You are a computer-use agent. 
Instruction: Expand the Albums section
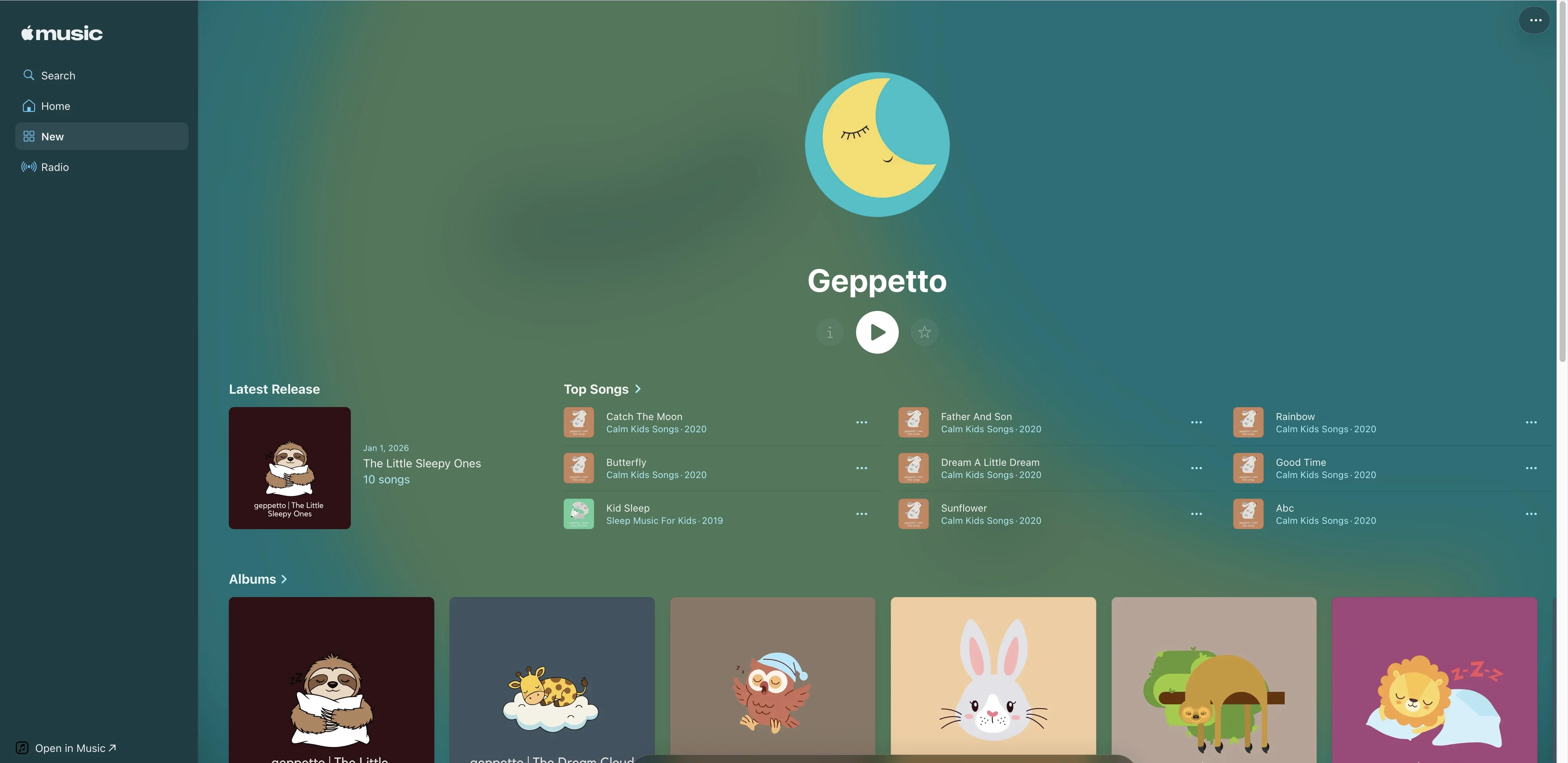(258, 579)
